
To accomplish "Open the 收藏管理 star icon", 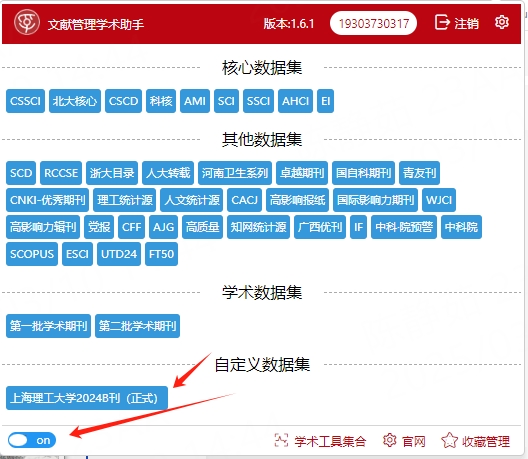I will point(450,440).
